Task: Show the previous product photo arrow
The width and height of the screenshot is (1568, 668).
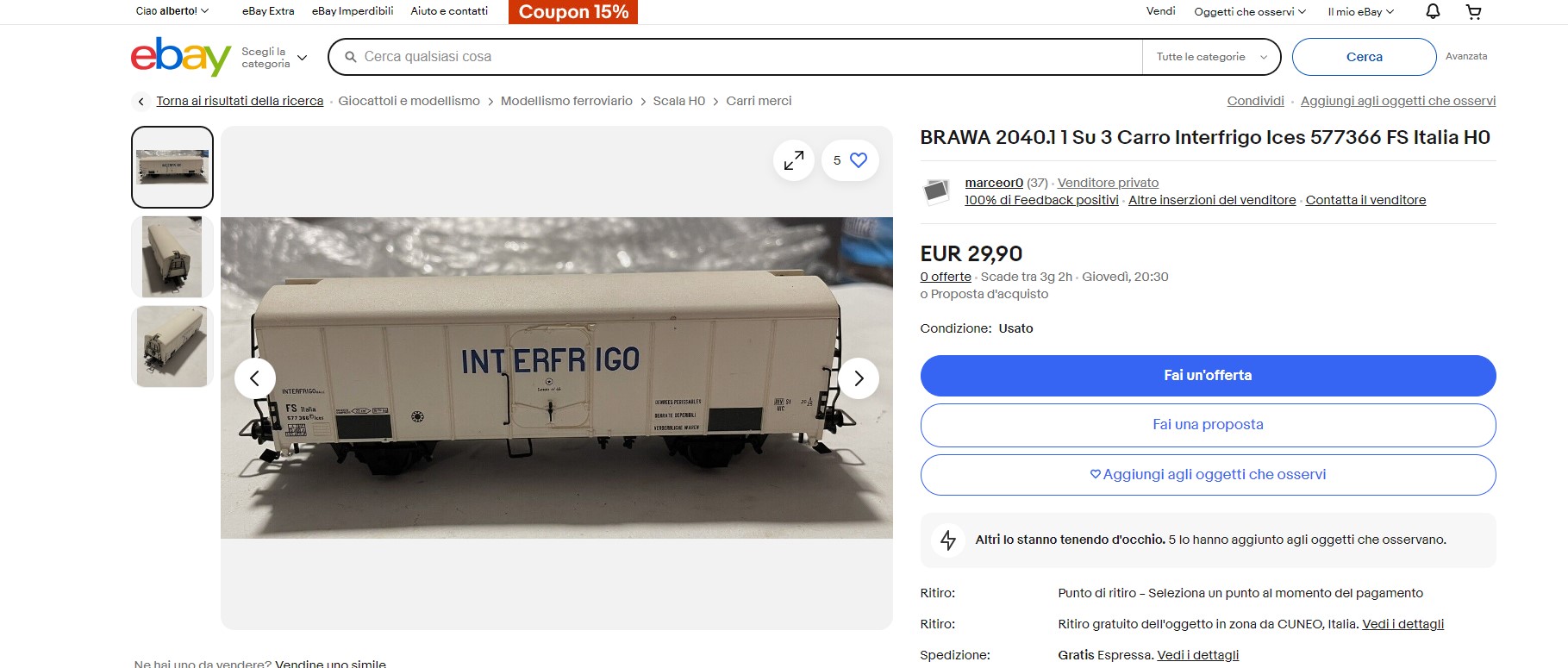Action: 255,378
